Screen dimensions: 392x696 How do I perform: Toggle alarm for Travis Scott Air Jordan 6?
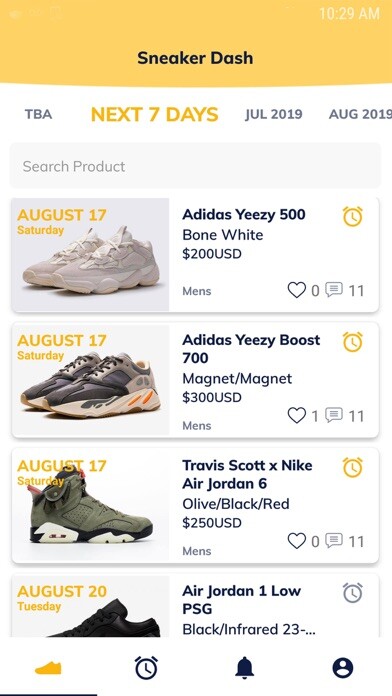(352, 467)
